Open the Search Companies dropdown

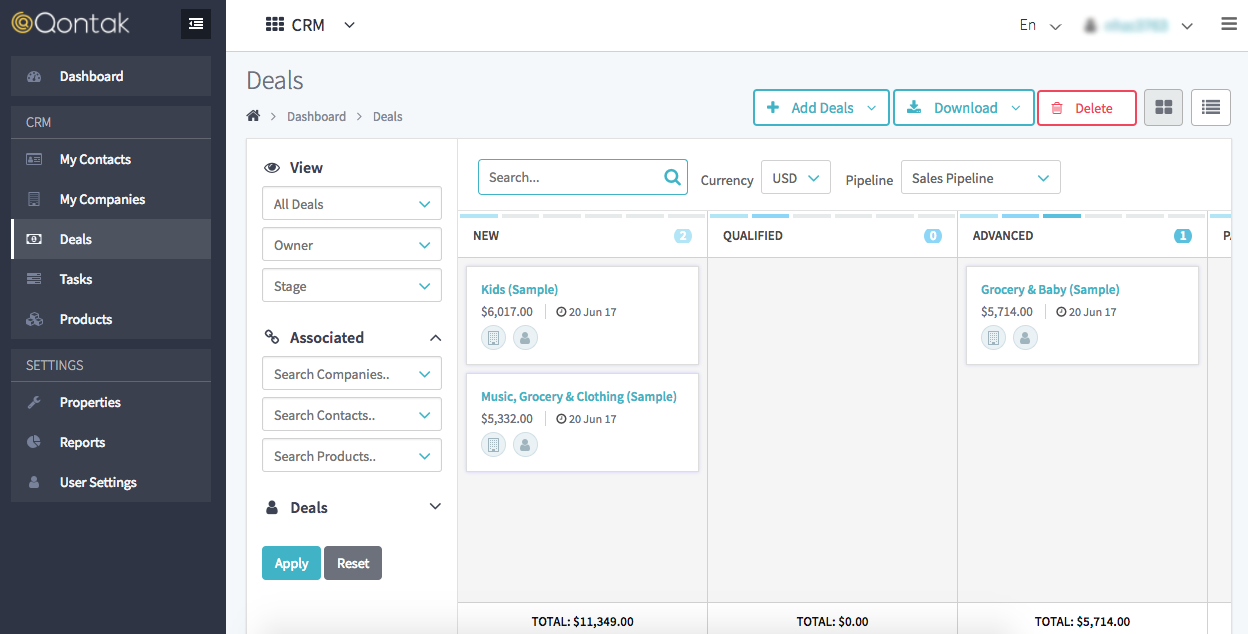click(352, 374)
